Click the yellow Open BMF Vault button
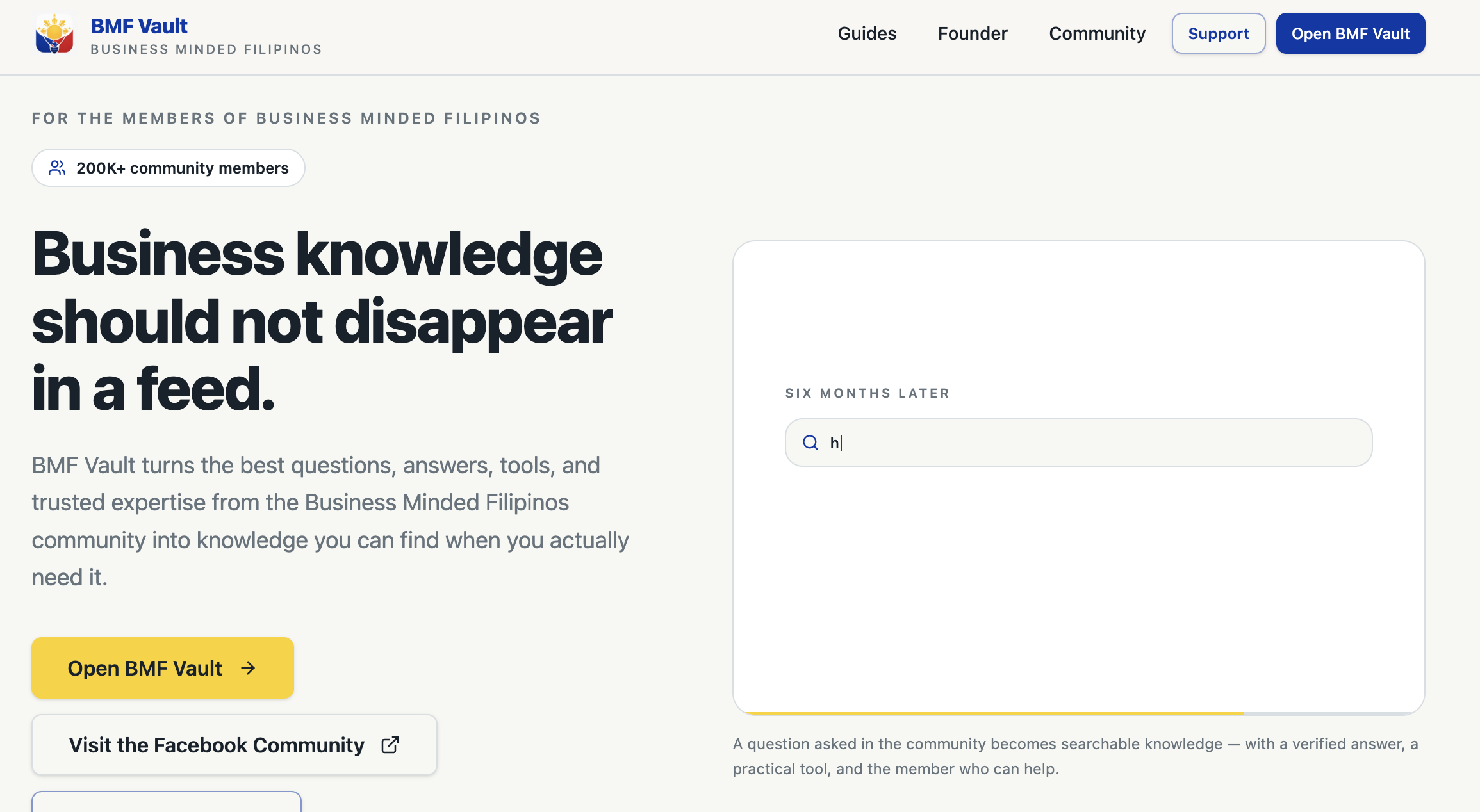 click(163, 668)
